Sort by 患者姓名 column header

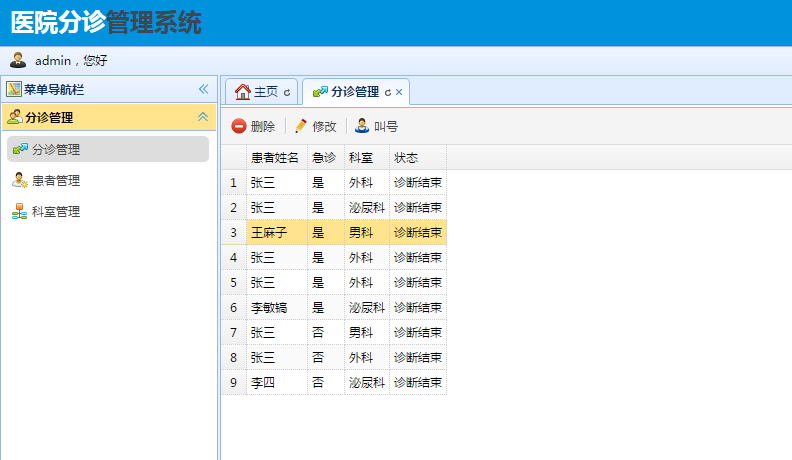click(277, 158)
